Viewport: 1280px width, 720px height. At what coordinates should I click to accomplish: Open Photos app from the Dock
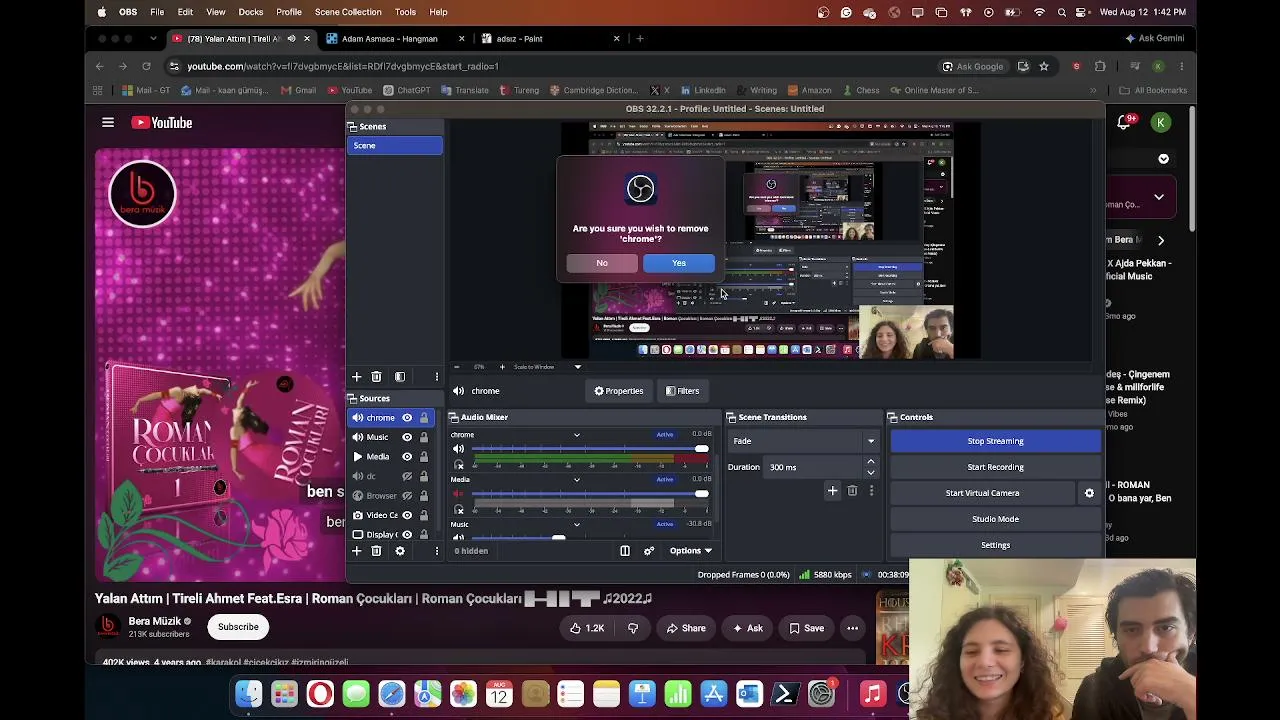(x=463, y=694)
